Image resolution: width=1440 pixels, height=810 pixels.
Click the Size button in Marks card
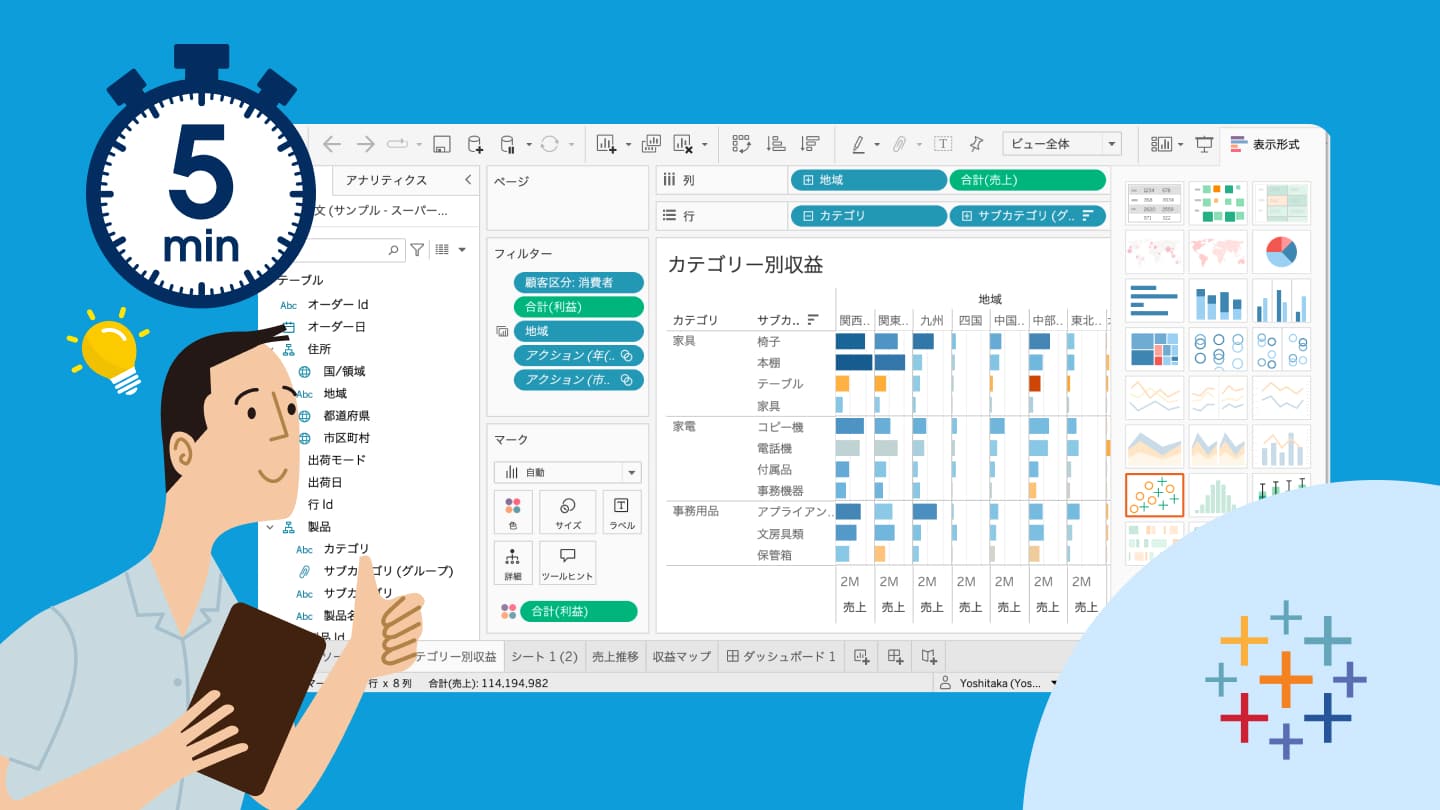point(568,511)
